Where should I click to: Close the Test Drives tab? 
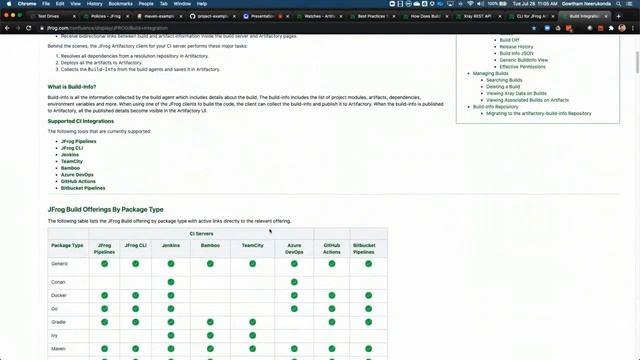(x=74, y=16)
